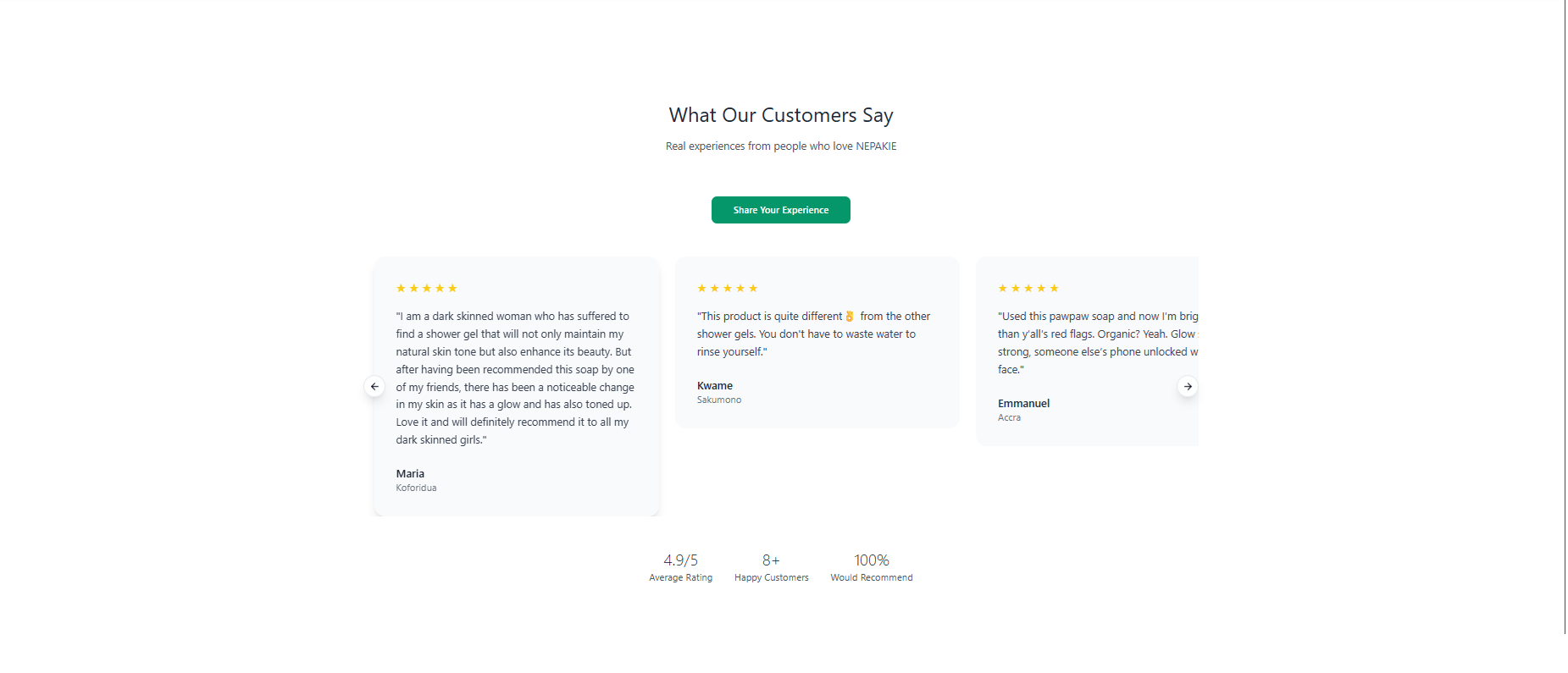The height and width of the screenshot is (673, 1568).
Task: Click the next testimonial arrow
Action: (1188, 386)
